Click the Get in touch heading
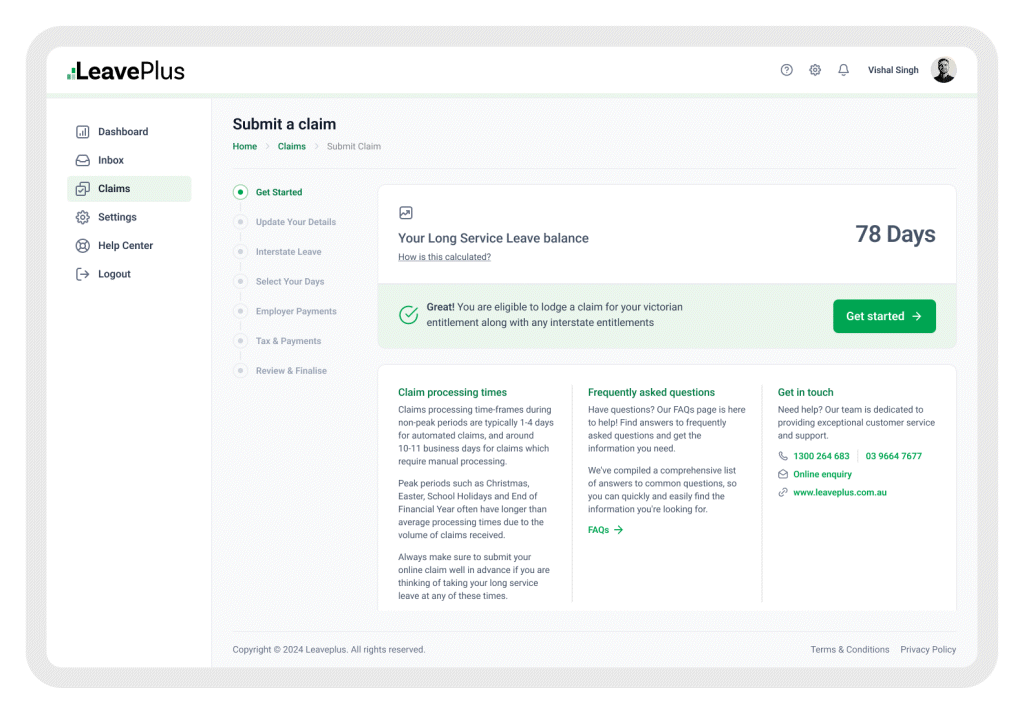Image resolution: width=1024 pixels, height=714 pixels. [805, 393]
